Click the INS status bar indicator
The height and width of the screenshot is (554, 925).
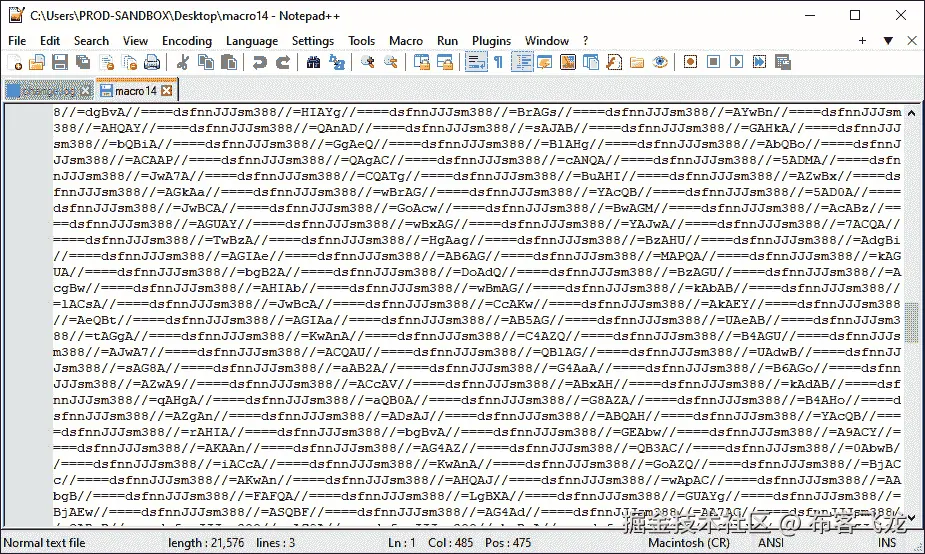click(887, 542)
